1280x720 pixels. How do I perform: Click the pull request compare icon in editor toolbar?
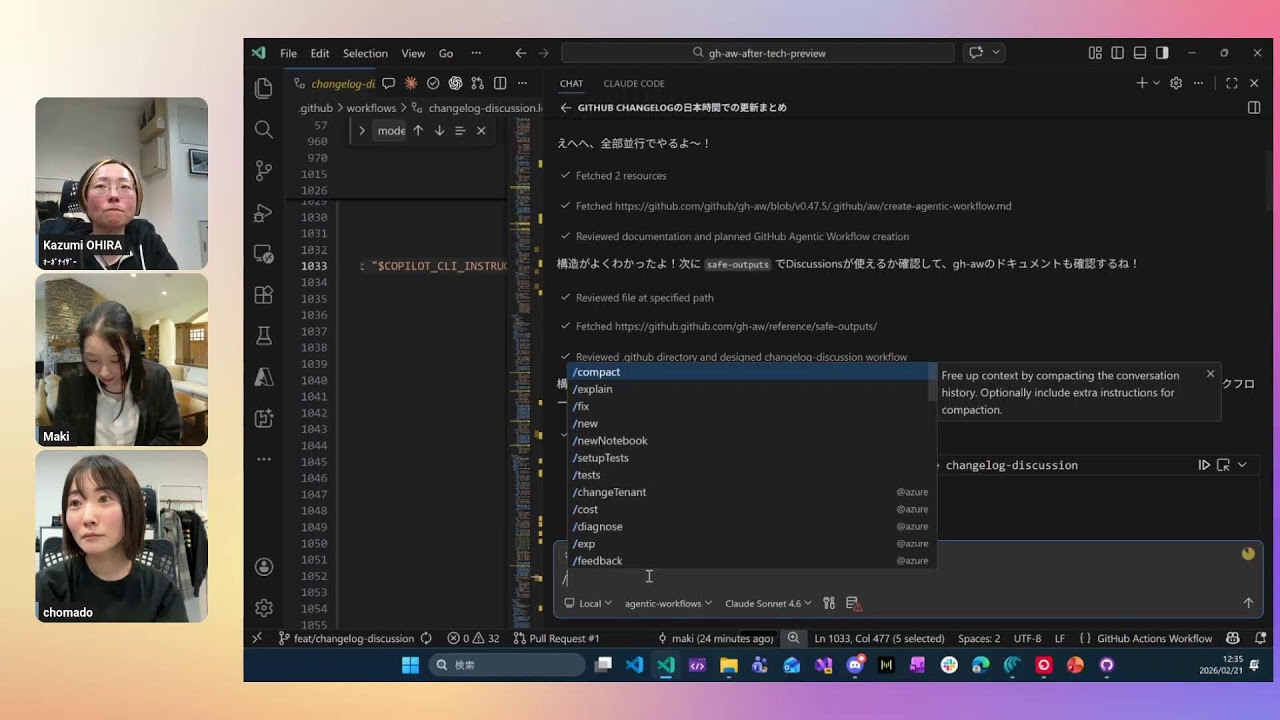tap(478, 83)
